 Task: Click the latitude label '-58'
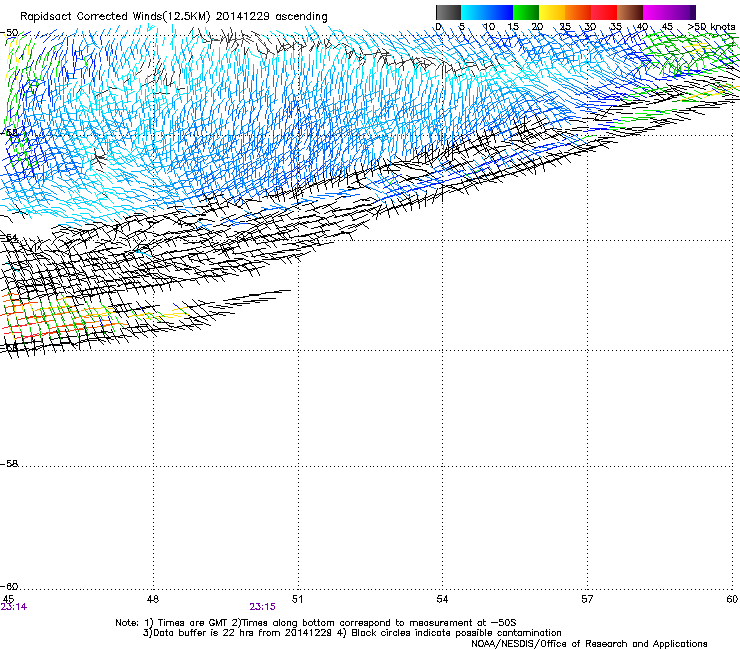(9, 464)
